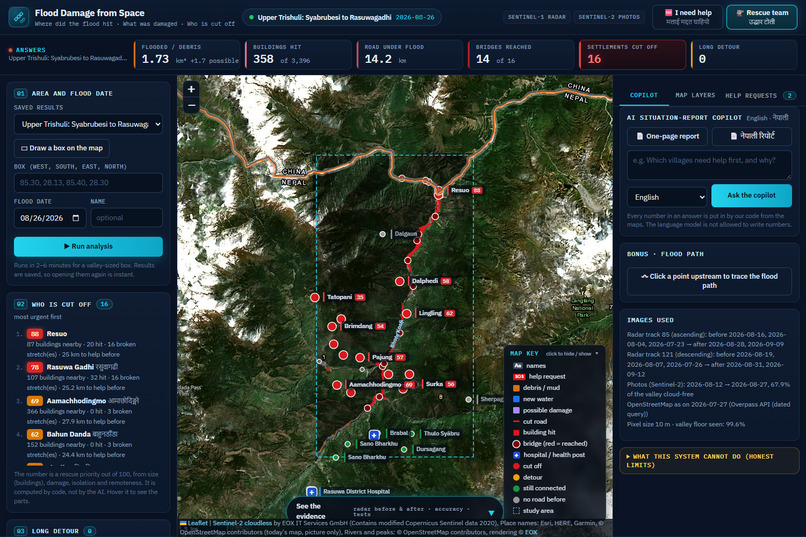
Task: Expand the See the evidence panel arrow
Action: coord(491,513)
